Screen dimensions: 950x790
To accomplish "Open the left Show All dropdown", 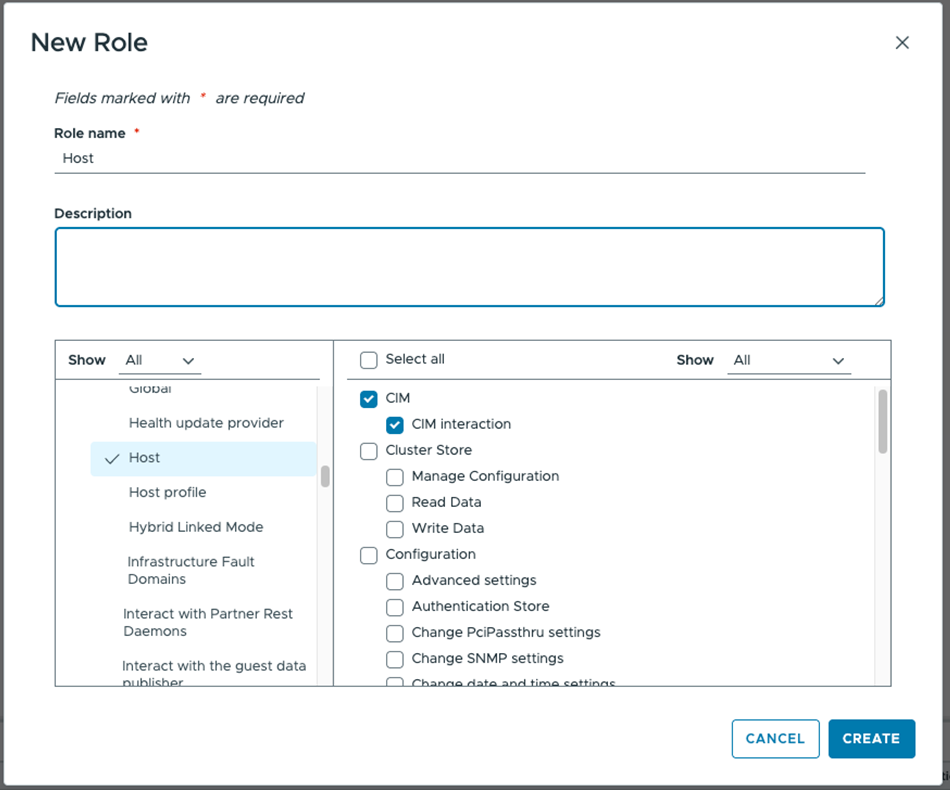I will [160, 360].
